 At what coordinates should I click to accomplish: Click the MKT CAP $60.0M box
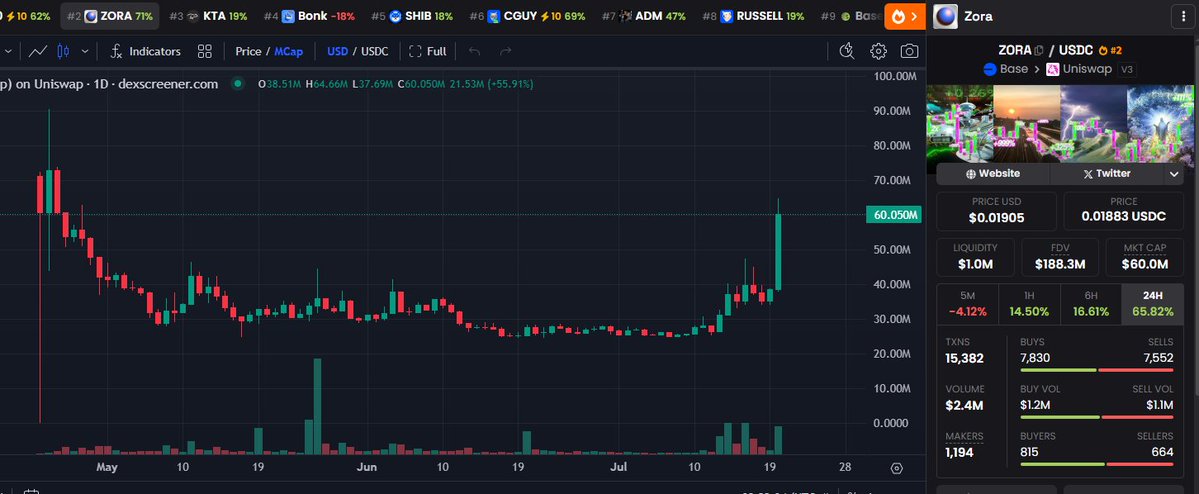[x=1145, y=257]
